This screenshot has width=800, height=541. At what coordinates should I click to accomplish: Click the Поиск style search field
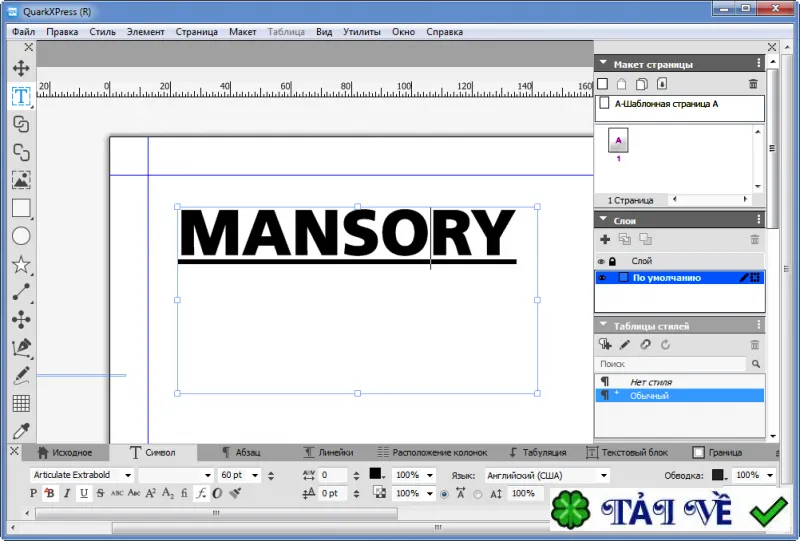670,364
